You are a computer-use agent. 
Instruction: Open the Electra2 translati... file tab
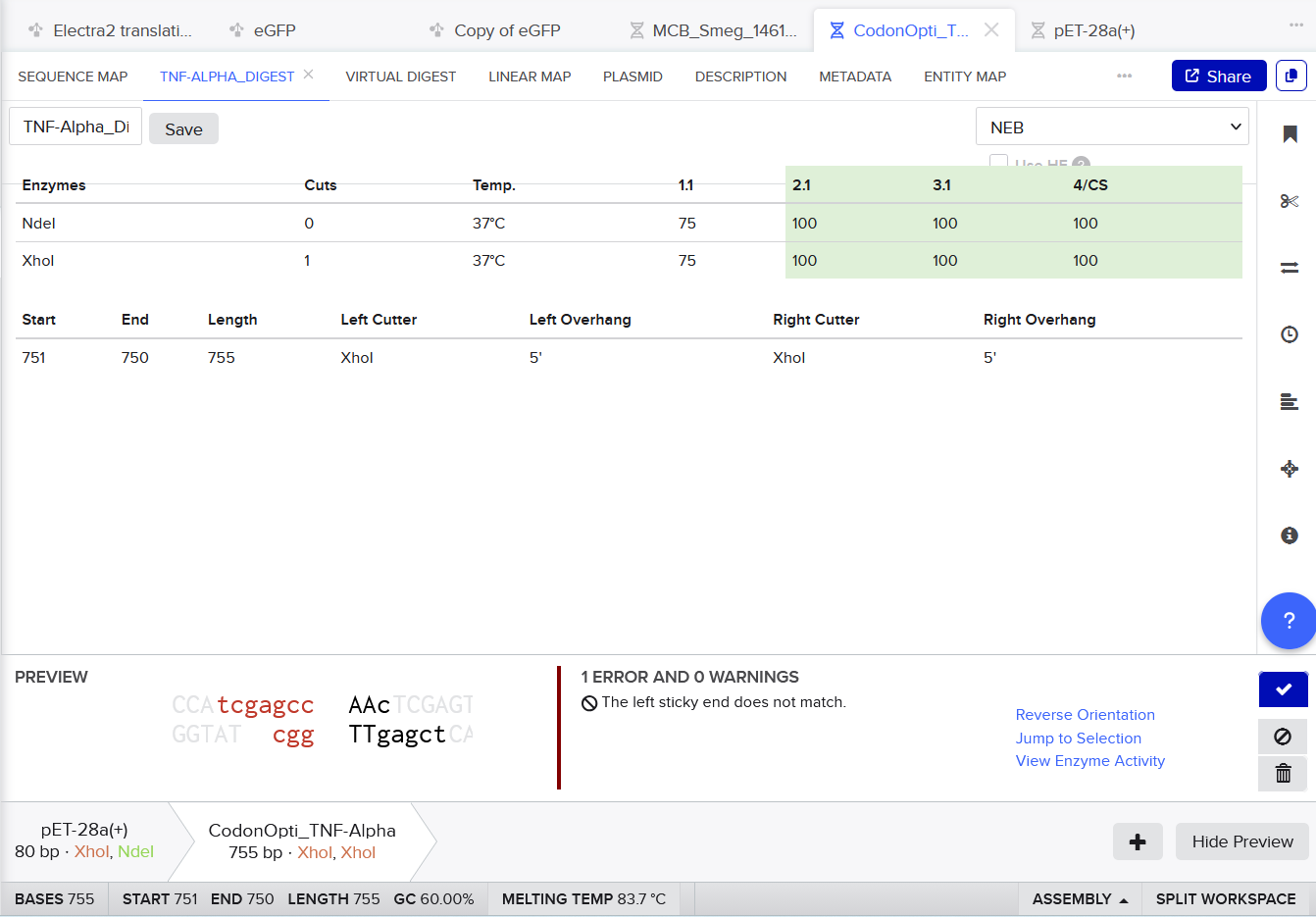tap(110, 30)
